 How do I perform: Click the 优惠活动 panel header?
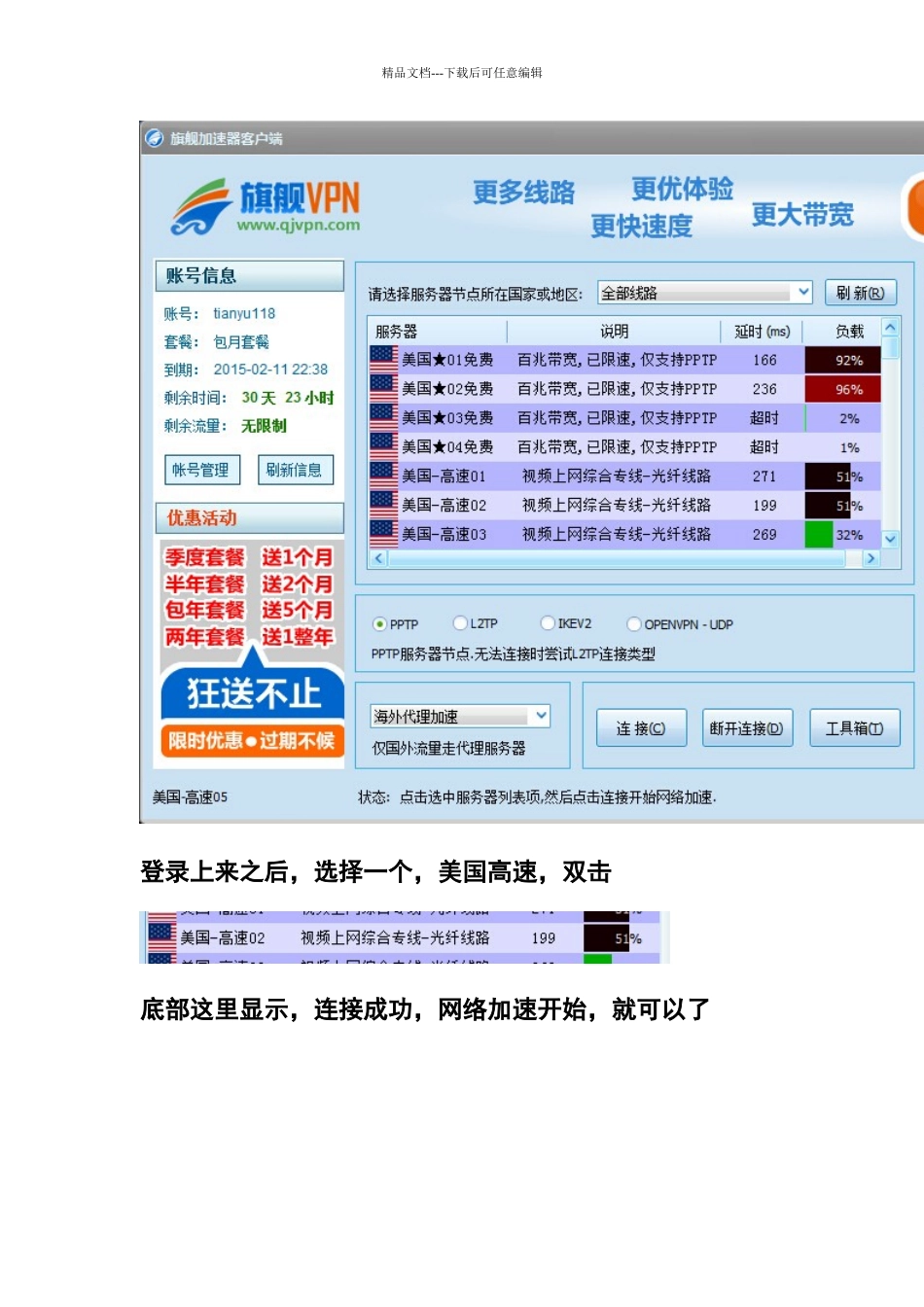(249, 517)
